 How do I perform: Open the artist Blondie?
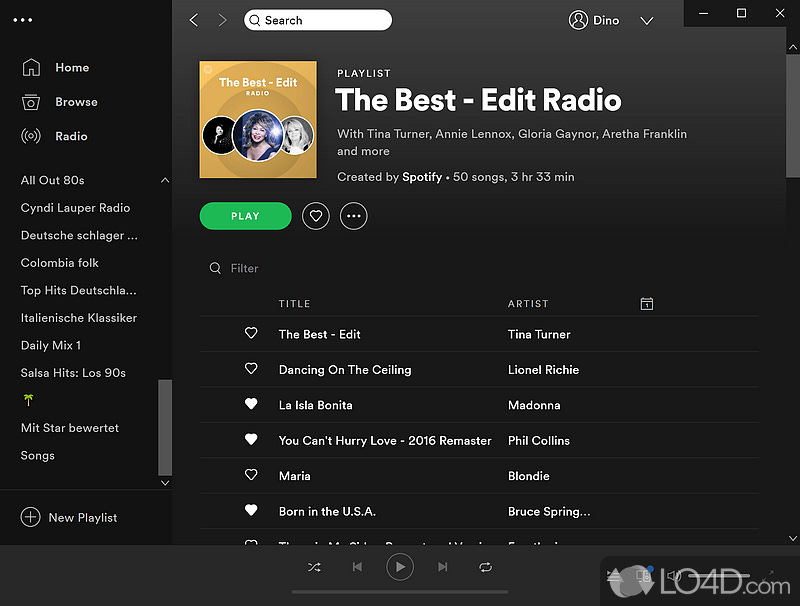tap(529, 476)
